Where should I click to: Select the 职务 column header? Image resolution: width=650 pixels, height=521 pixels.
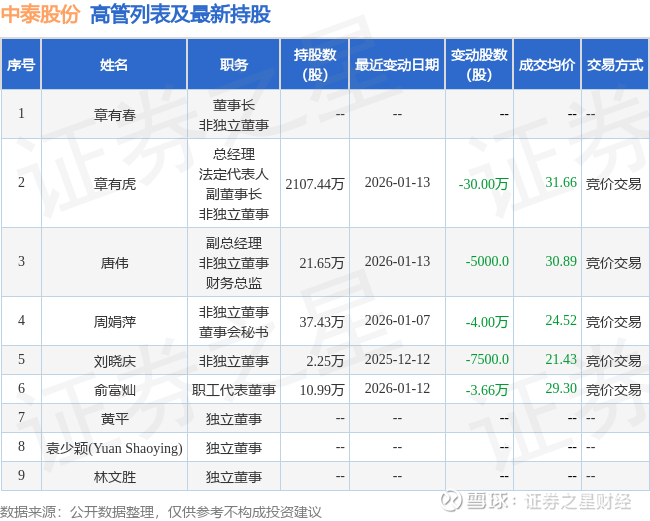[234, 65]
